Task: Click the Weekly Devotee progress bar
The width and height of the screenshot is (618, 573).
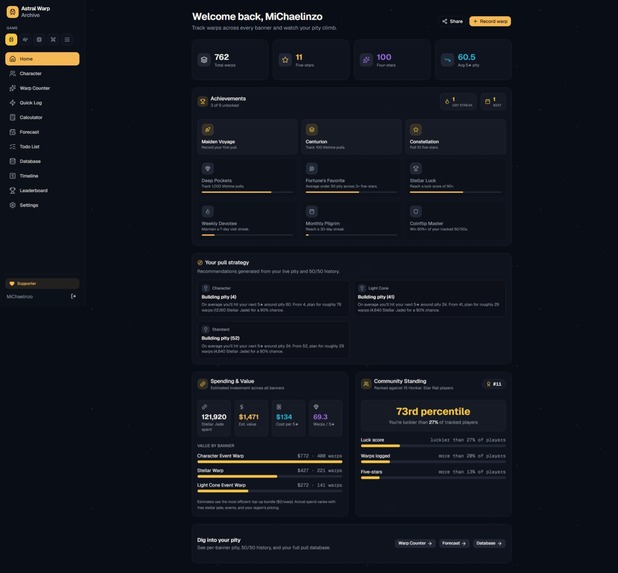Action: (x=248, y=235)
